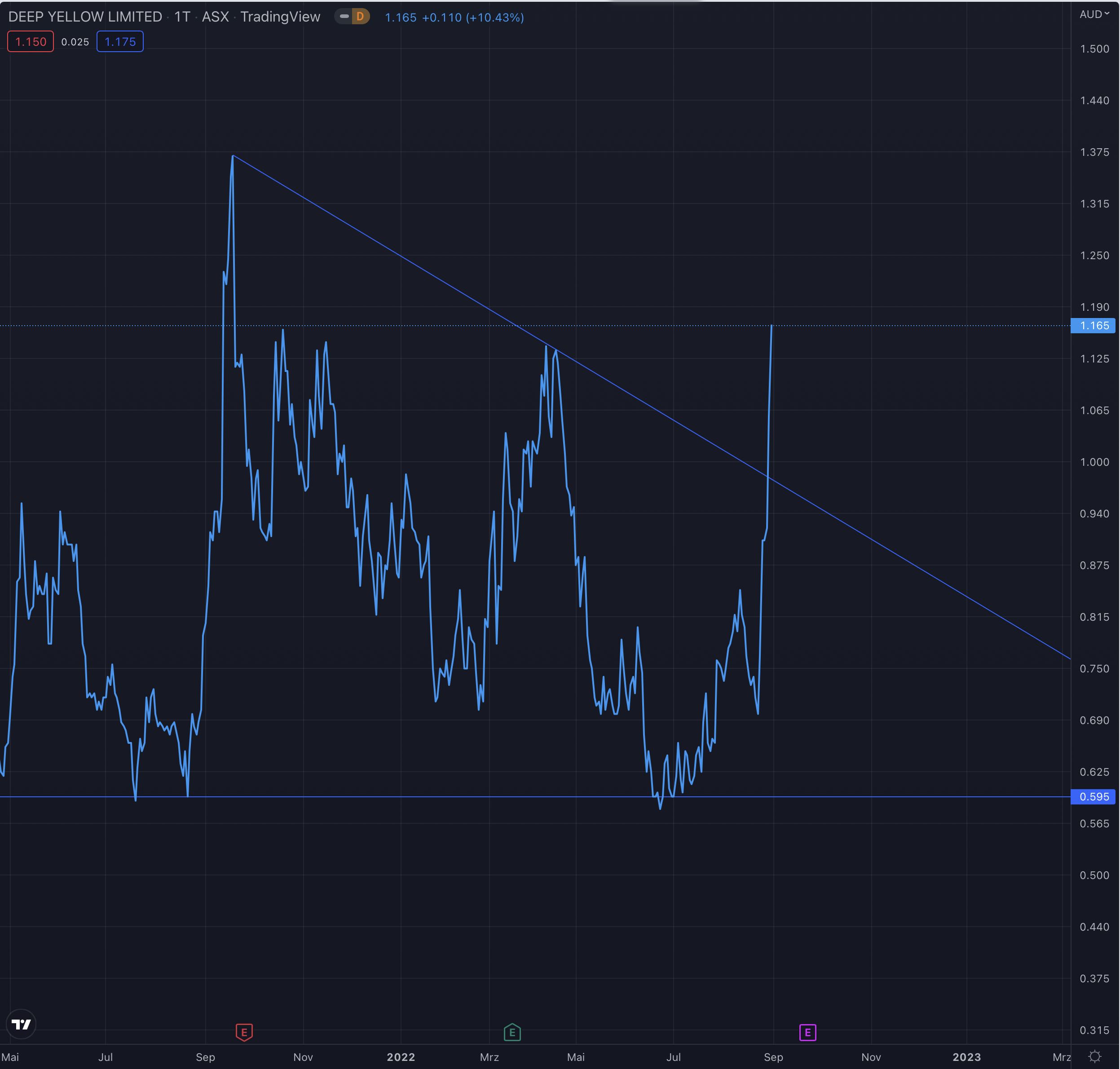Open the green earnings marker near March
This screenshot has height=1069, width=1120.
pos(512,1032)
